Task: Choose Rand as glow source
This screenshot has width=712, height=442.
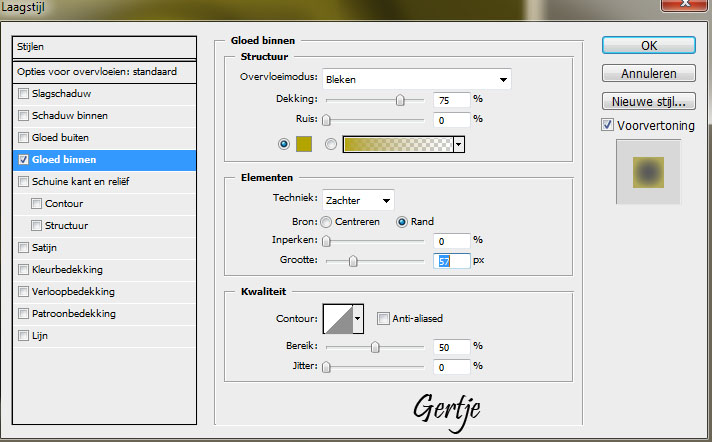Action: pyautogui.click(x=401, y=222)
